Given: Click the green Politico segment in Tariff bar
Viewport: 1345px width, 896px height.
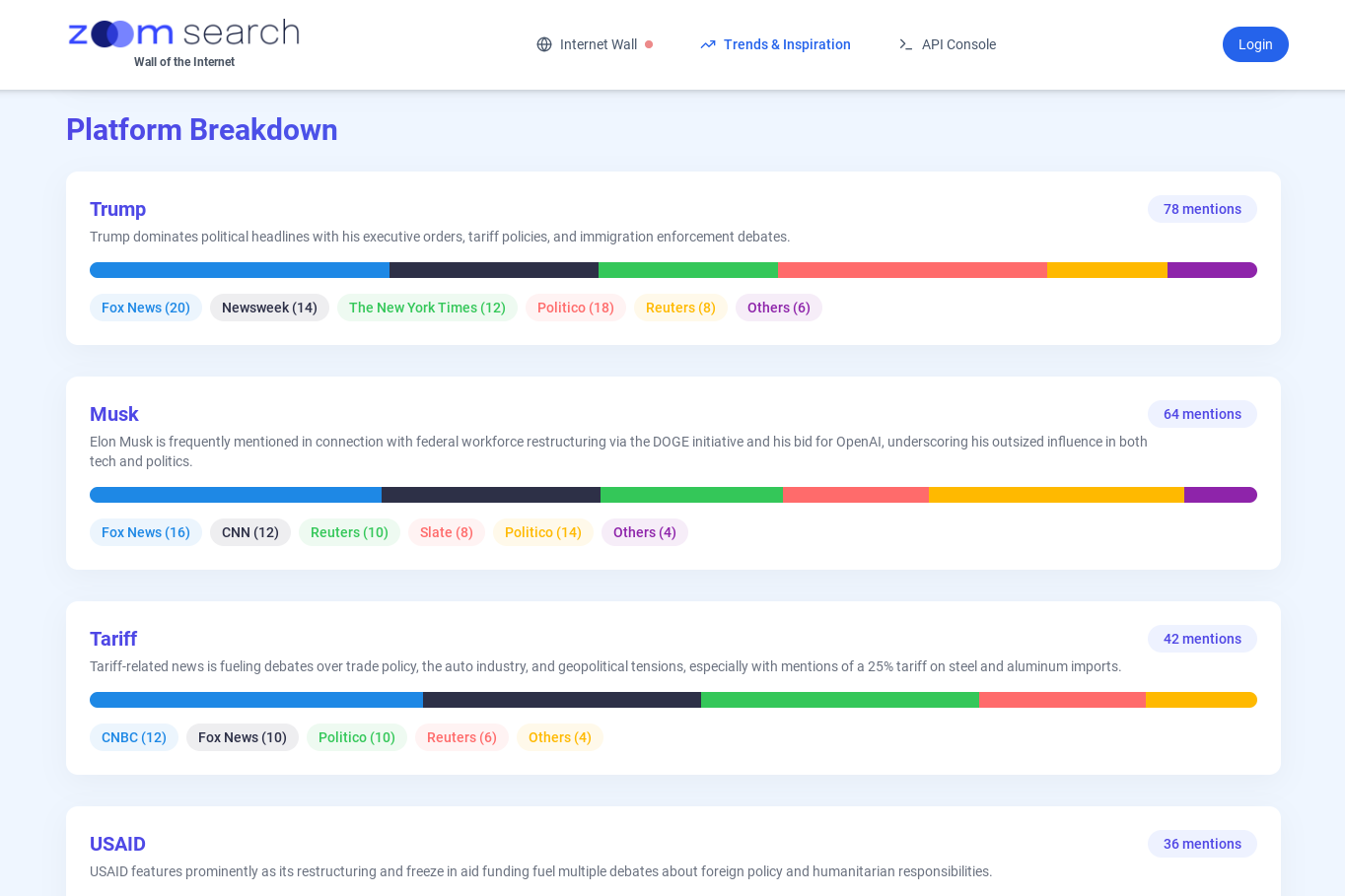Looking at the screenshot, I should click(840, 700).
